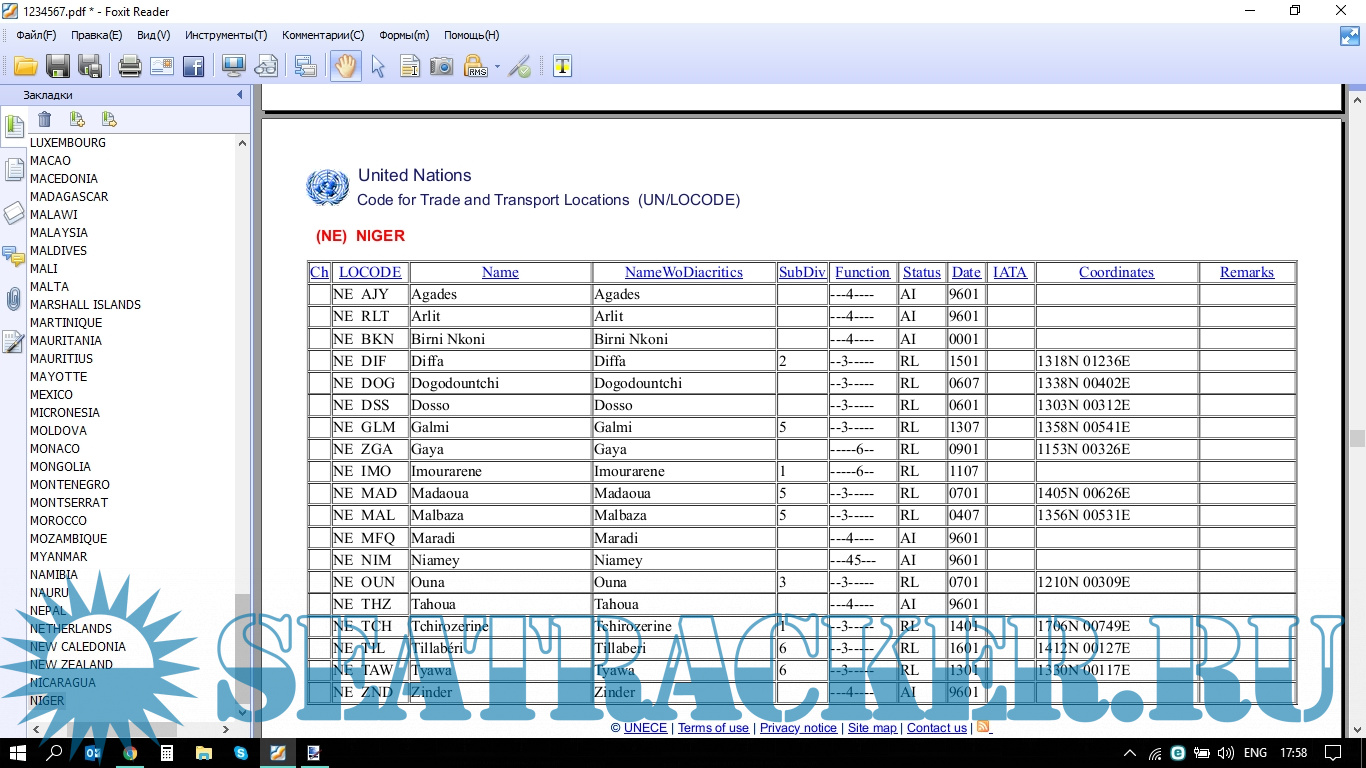Open Windows Start menu

tap(18, 753)
